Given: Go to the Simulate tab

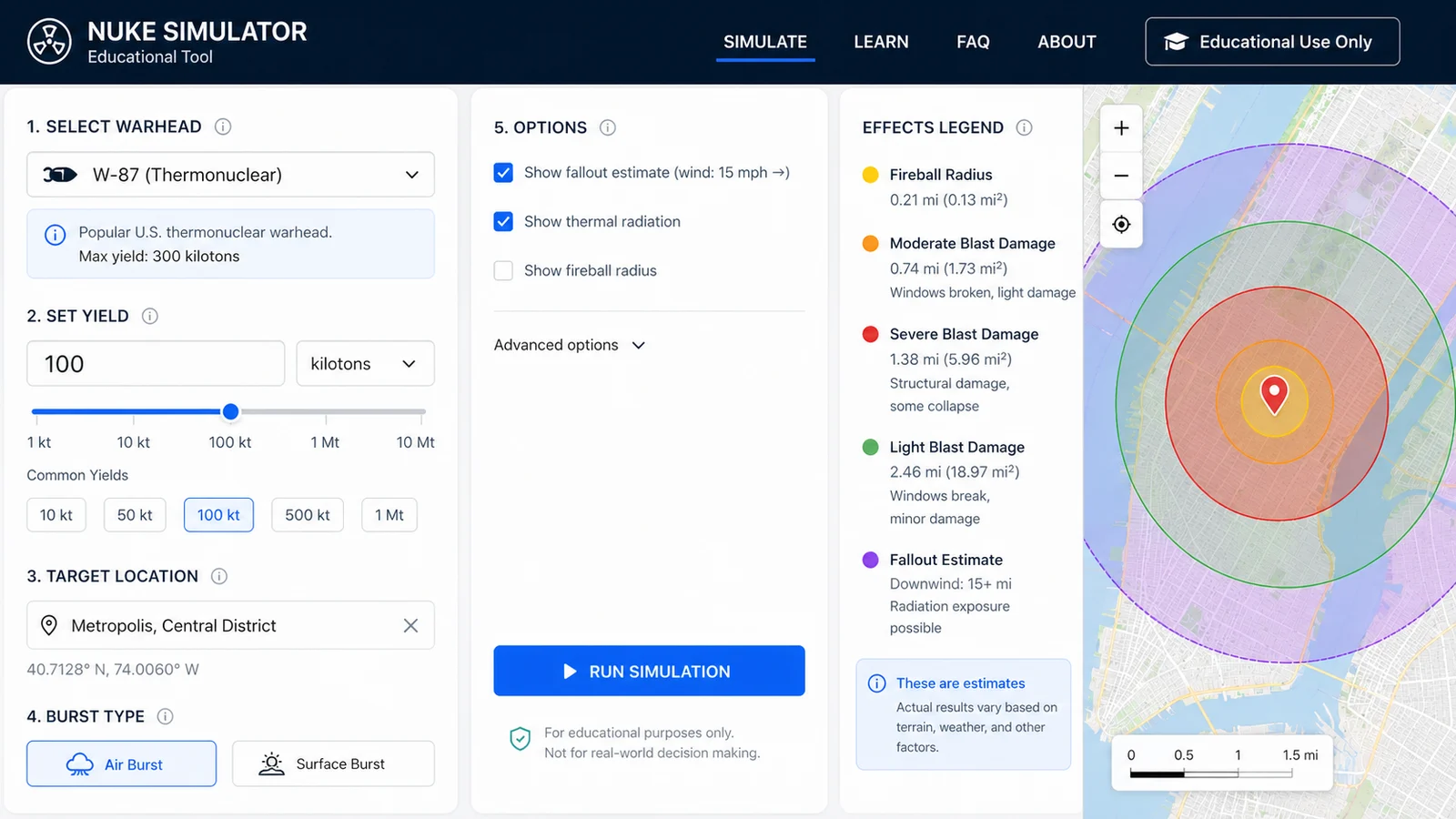Looking at the screenshot, I should pos(765,42).
